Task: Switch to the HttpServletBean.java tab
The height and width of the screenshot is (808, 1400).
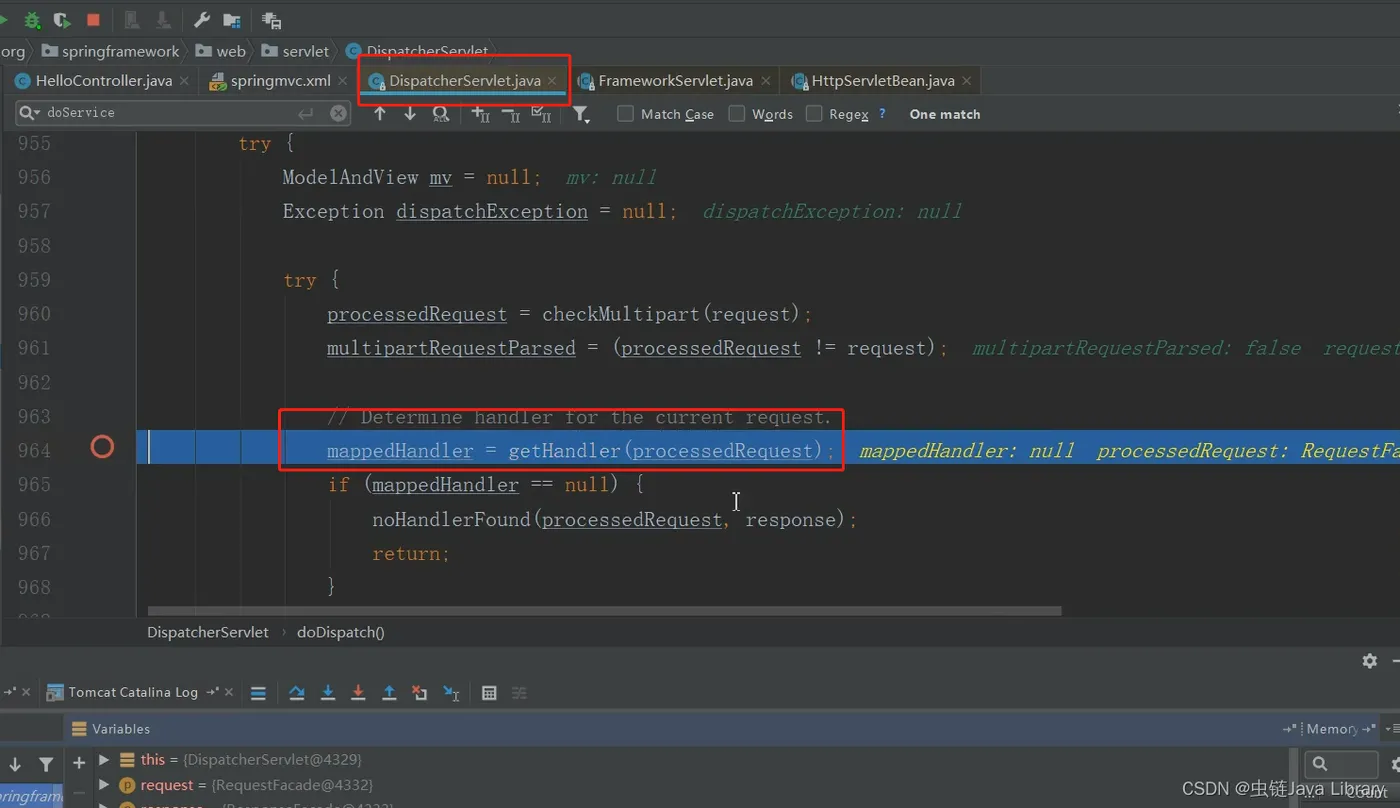Action: (883, 81)
